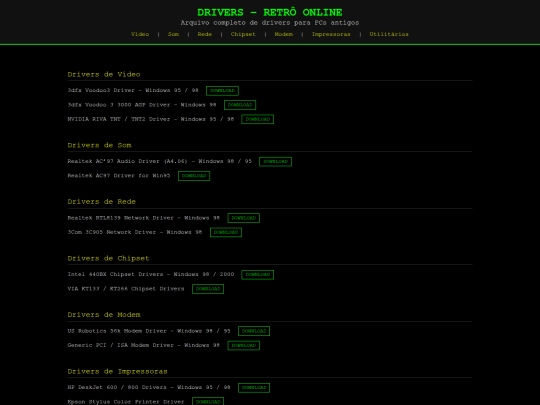
Task: Download 3dfx Voodoo 3 3000 AGP Driver
Action: point(240,105)
